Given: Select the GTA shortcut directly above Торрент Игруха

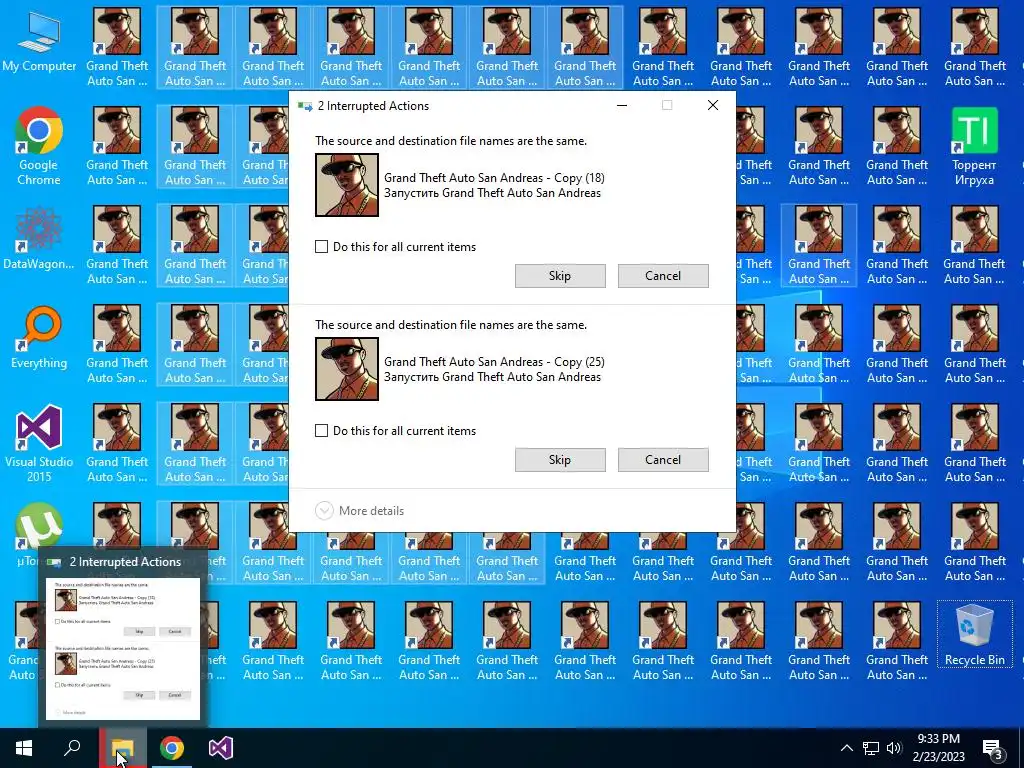Looking at the screenshot, I should tap(974, 47).
